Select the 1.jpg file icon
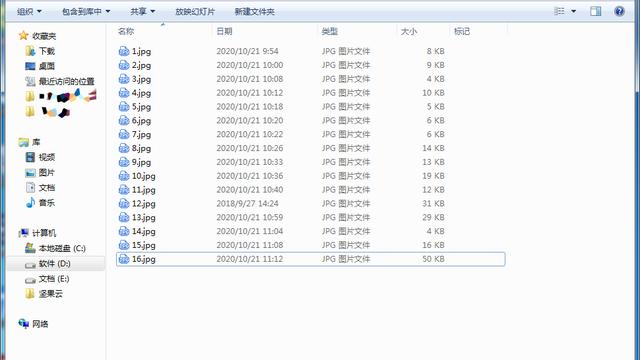This screenshot has width=640, height=360. pos(124,51)
